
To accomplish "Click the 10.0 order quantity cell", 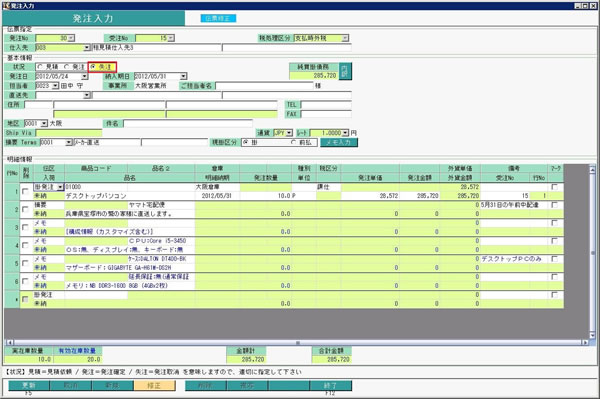I will pyautogui.click(x=266, y=196).
